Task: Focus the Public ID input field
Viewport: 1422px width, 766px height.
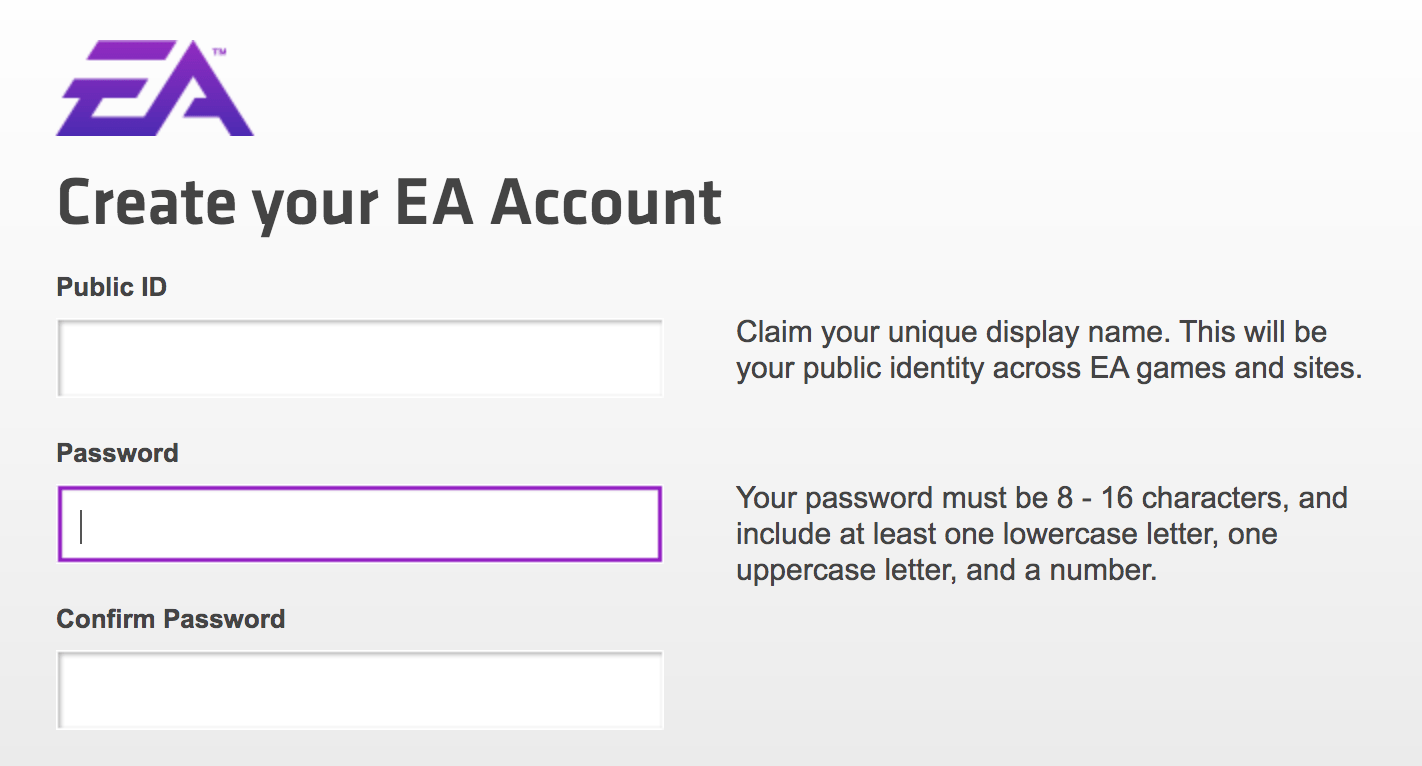Action: pyautogui.click(x=360, y=358)
